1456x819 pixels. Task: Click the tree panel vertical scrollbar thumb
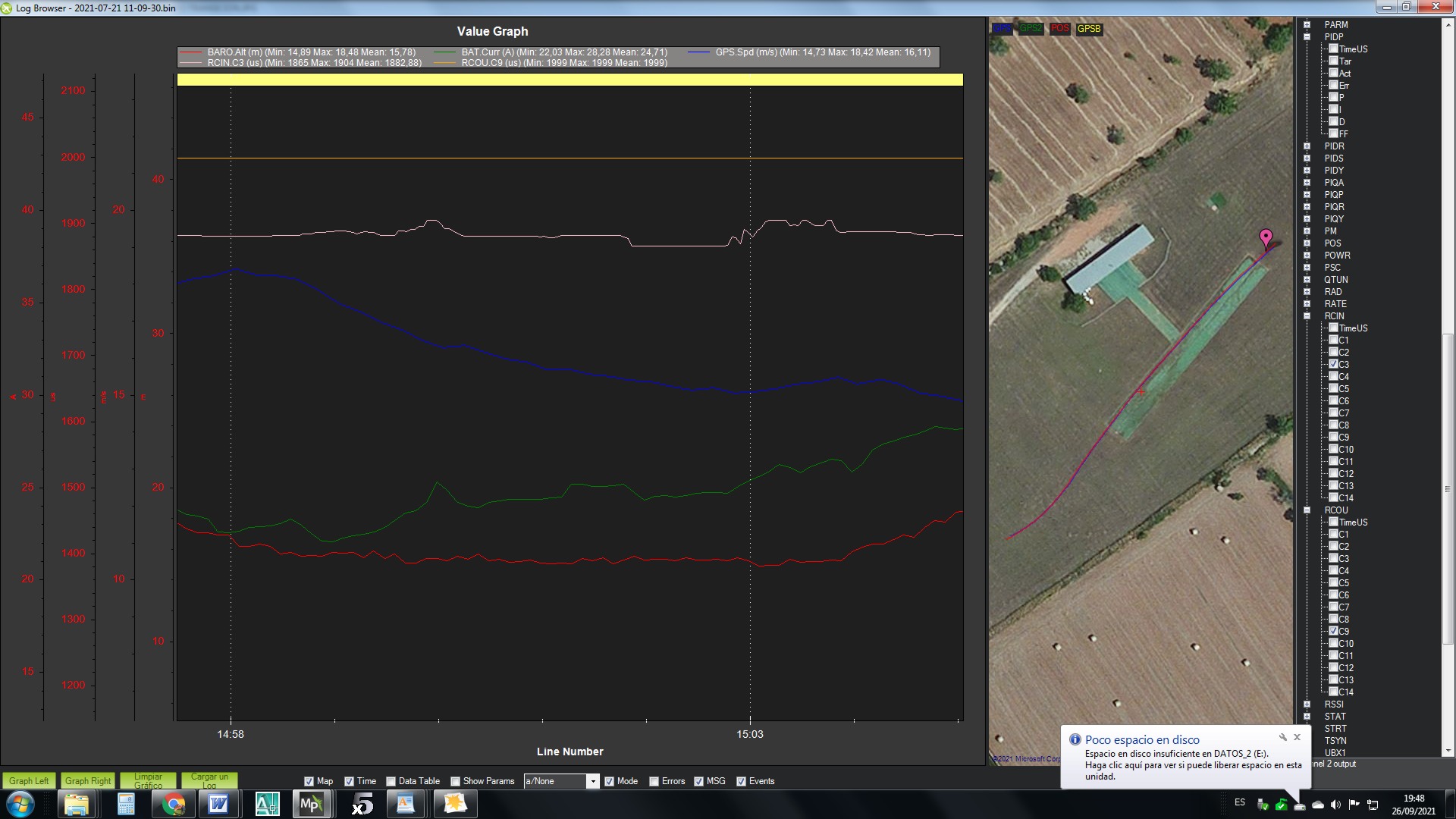[1448, 490]
